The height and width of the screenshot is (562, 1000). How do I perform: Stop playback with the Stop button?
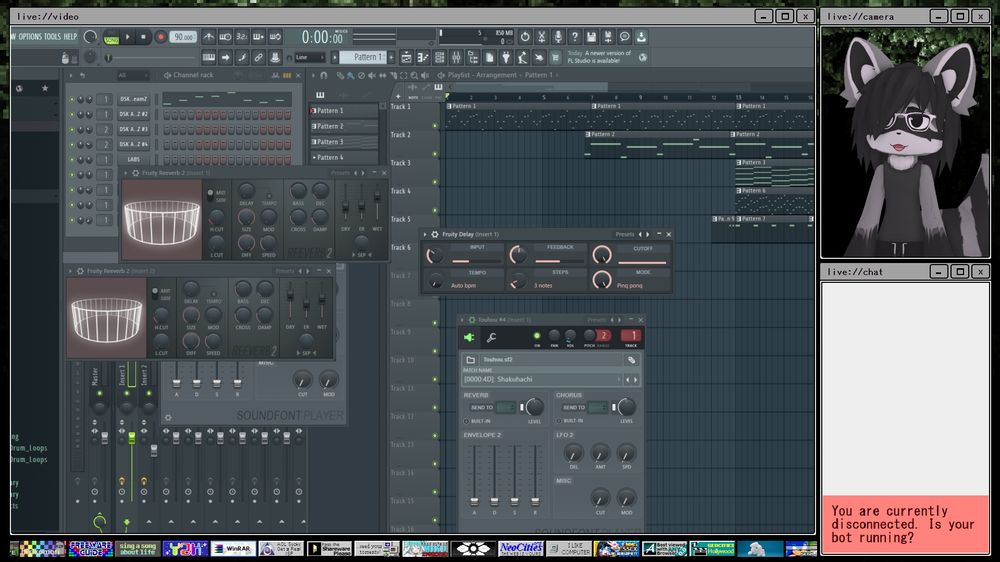pyautogui.click(x=143, y=37)
